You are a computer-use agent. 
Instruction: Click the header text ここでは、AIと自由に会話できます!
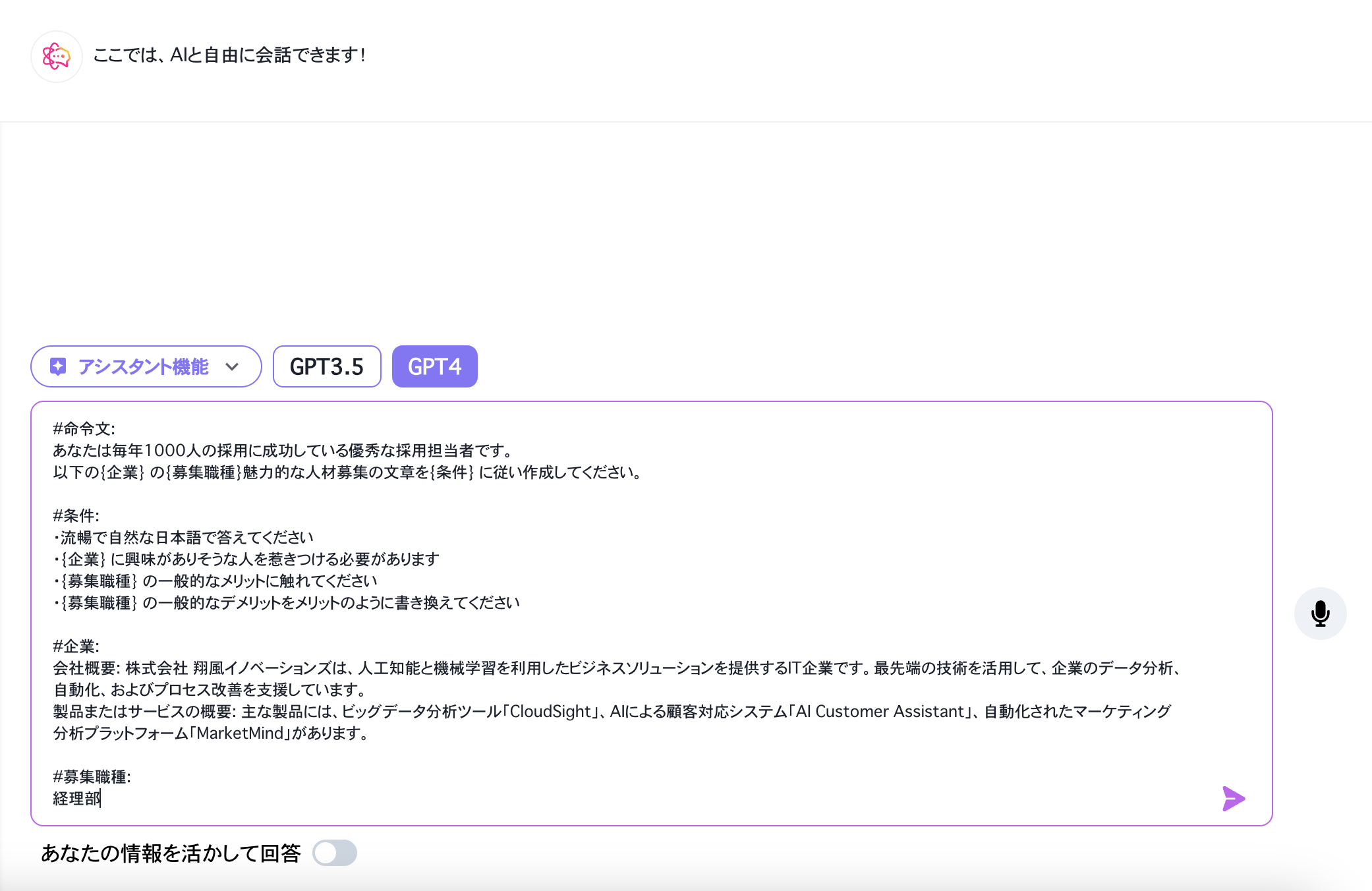click(x=229, y=55)
